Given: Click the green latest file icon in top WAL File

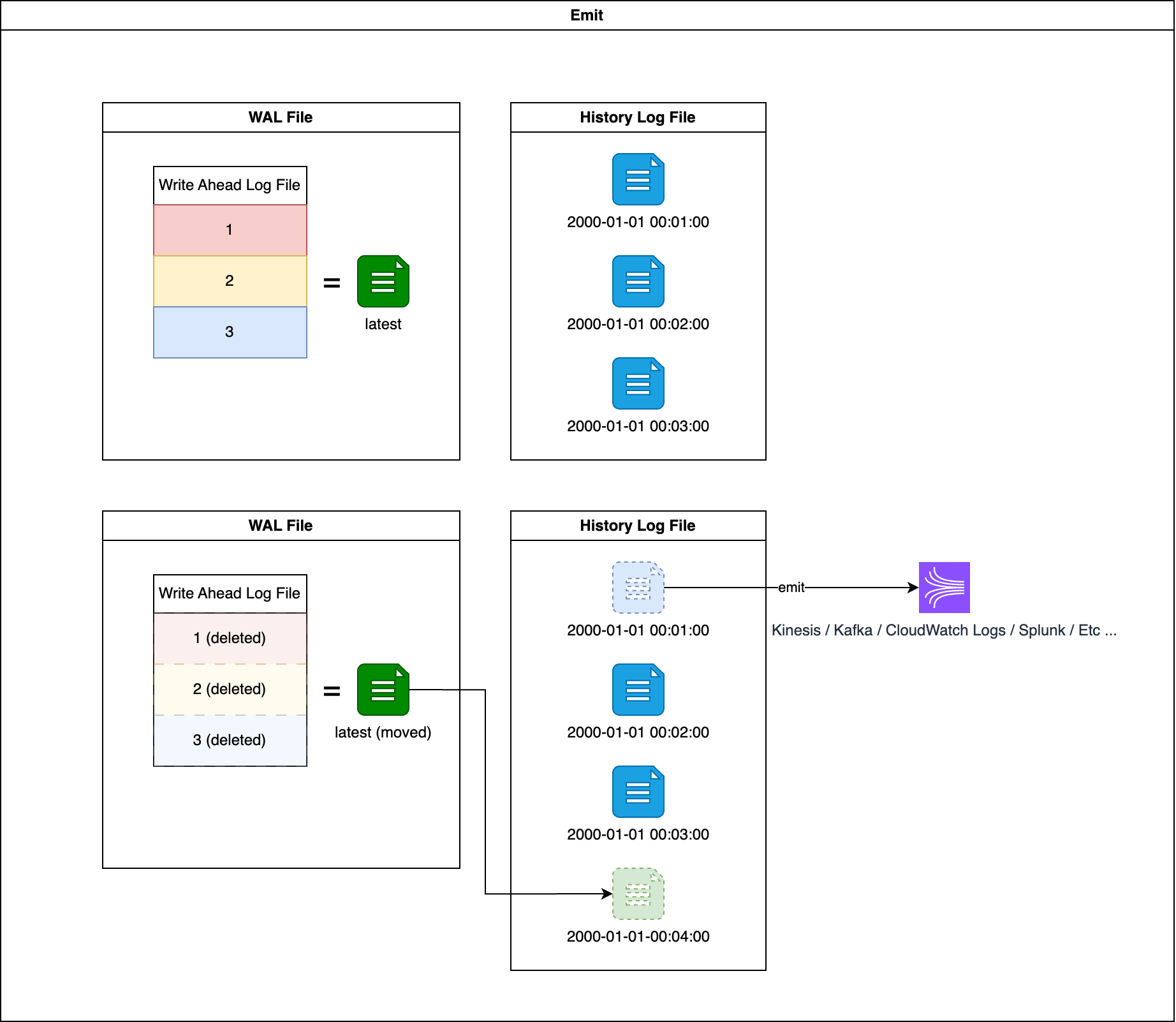Looking at the screenshot, I should (x=383, y=281).
